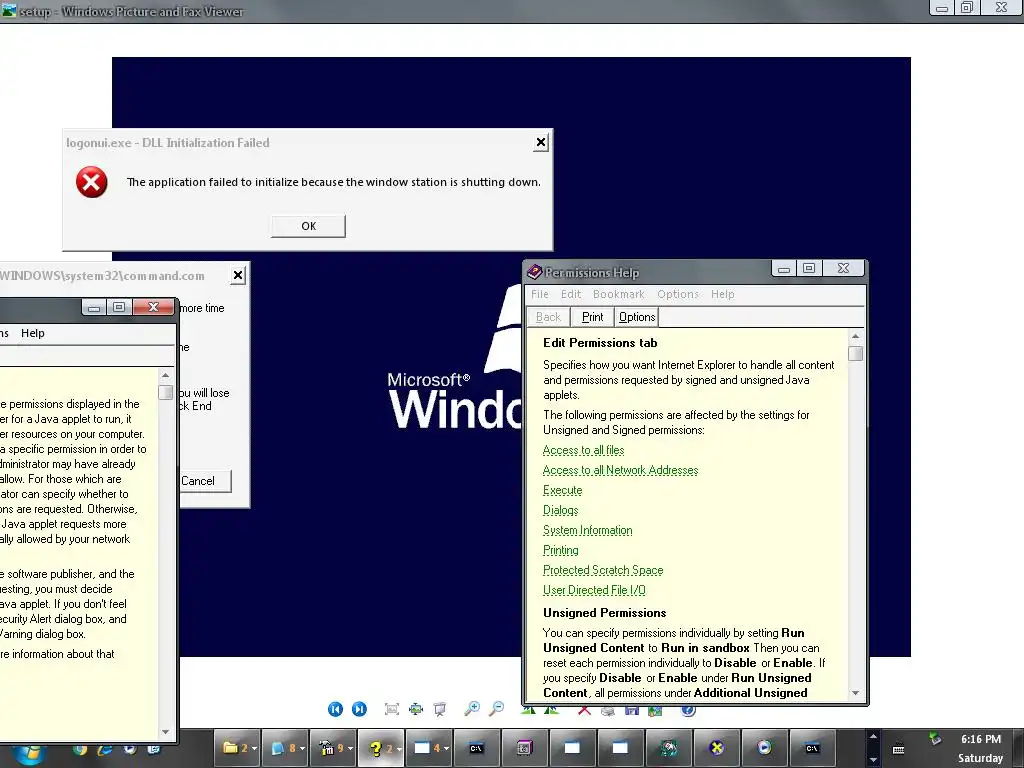Image resolution: width=1024 pixels, height=768 pixels.
Task: Click the blue help icon in viewer toolbar
Action: pos(688,711)
